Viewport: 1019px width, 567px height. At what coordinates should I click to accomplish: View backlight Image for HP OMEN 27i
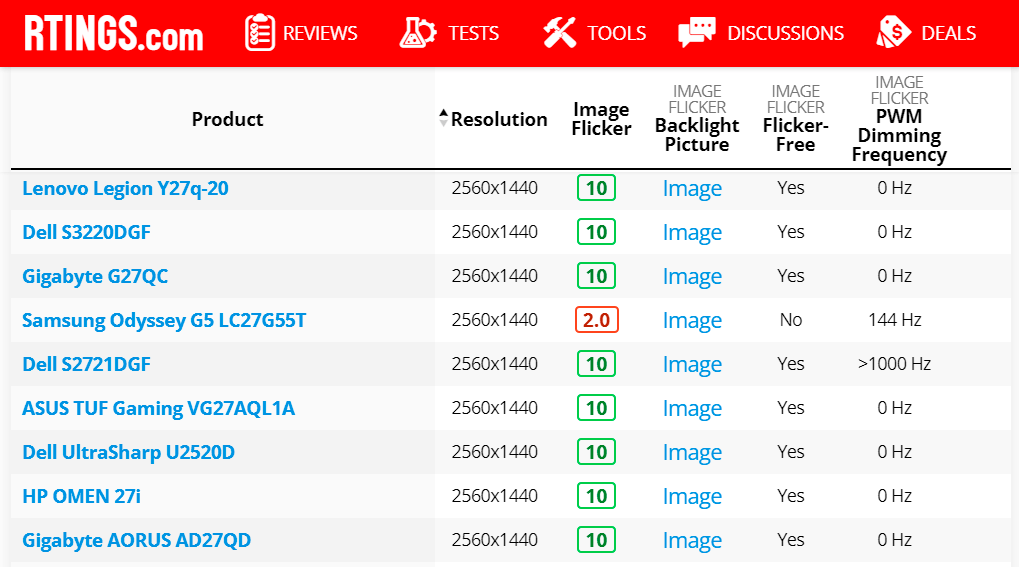pos(692,497)
